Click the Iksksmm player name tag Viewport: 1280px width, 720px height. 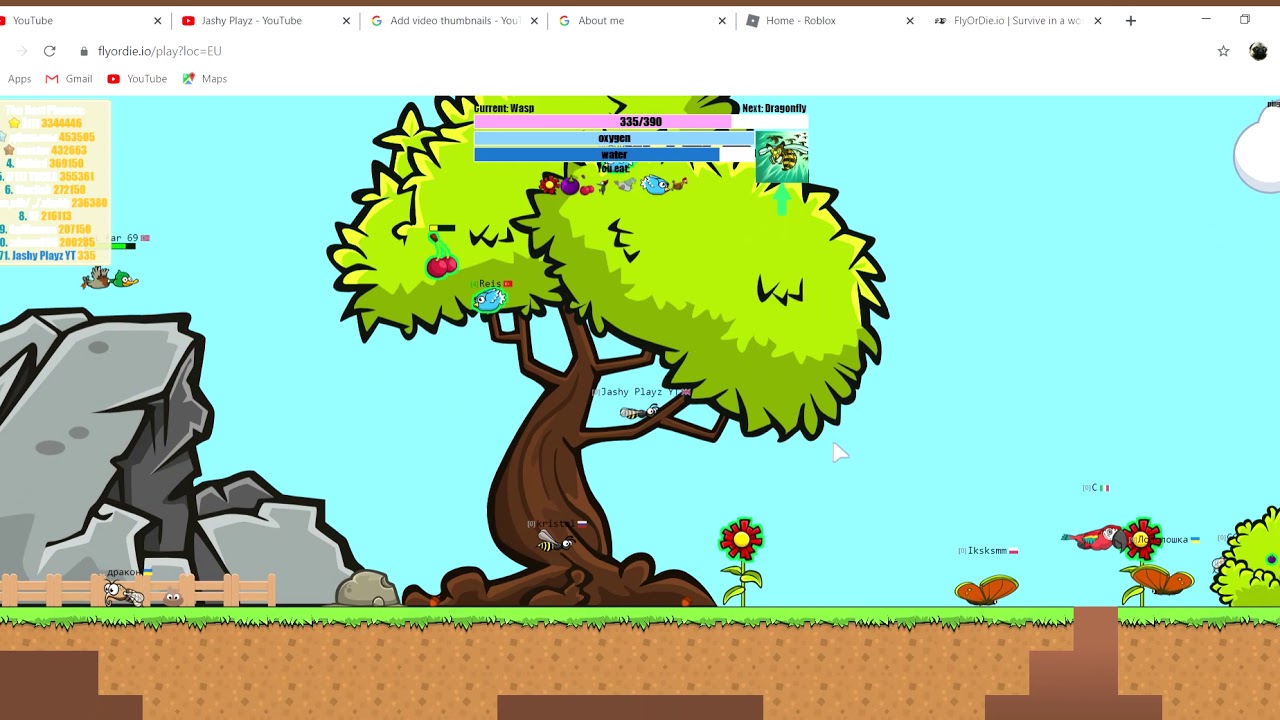pos(987,551)
